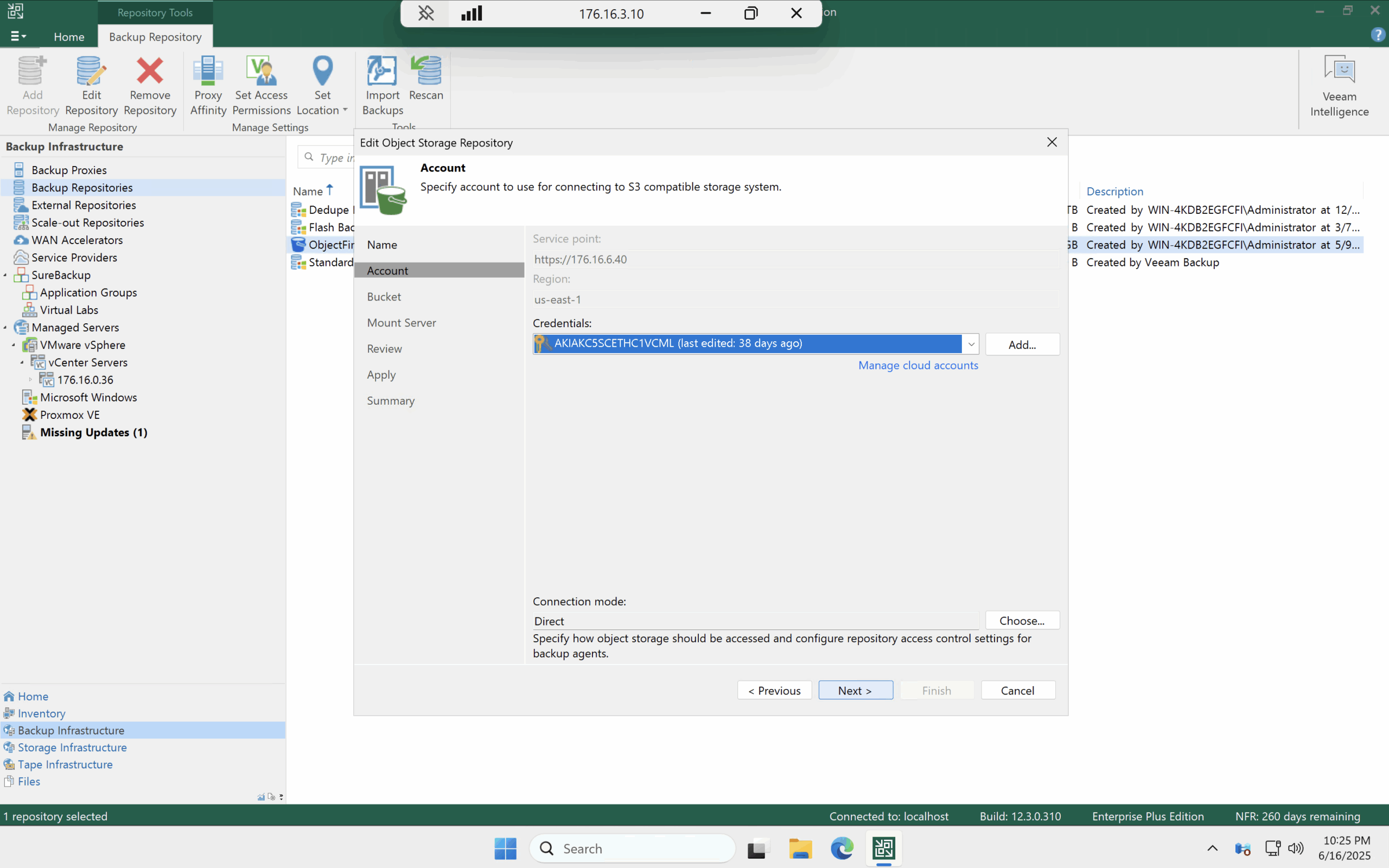Select Application Groups under SureBackup

(x=88, y=293)
